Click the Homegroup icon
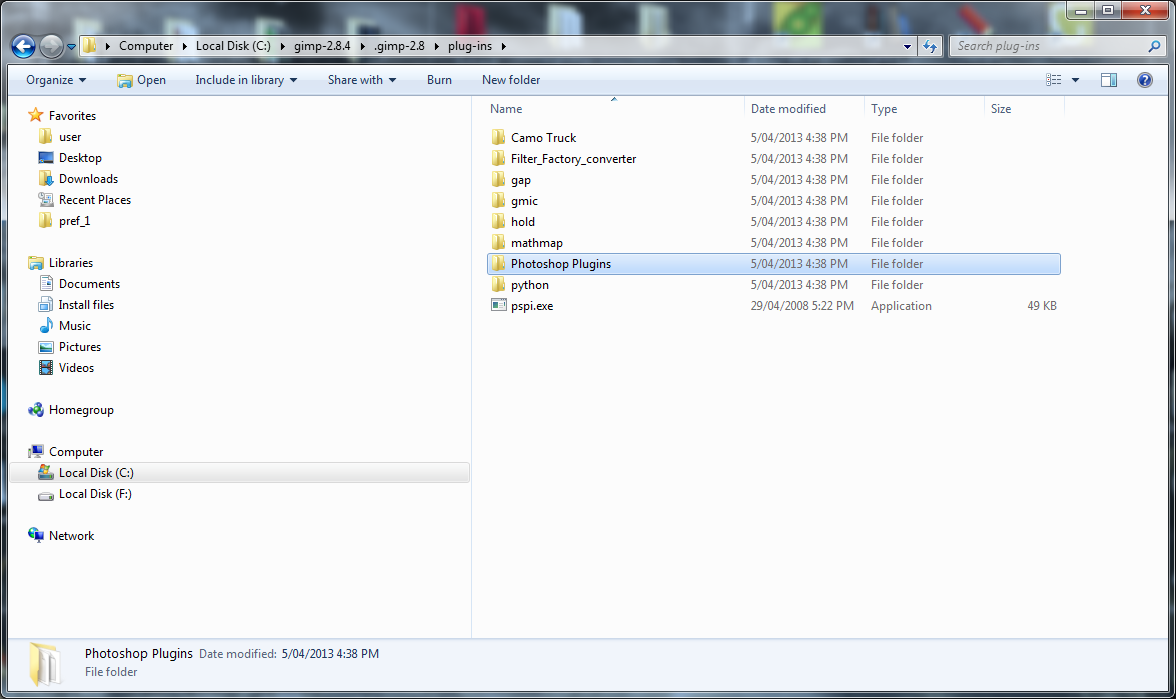1176x699 pixels. [x=35, y=410]
